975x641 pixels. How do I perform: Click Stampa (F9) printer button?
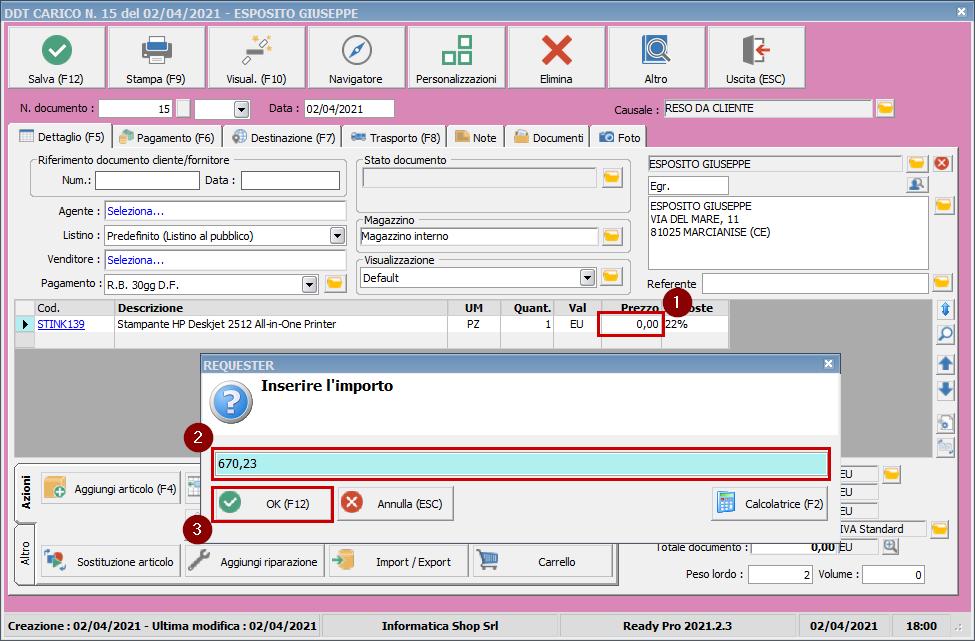coord(156,57)
